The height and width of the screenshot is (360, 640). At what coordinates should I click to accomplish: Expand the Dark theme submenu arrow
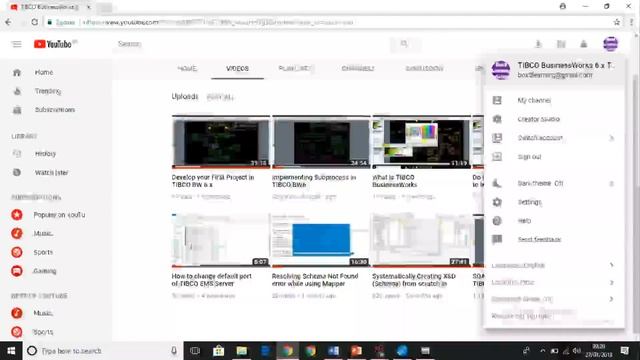tap(611, 184)
